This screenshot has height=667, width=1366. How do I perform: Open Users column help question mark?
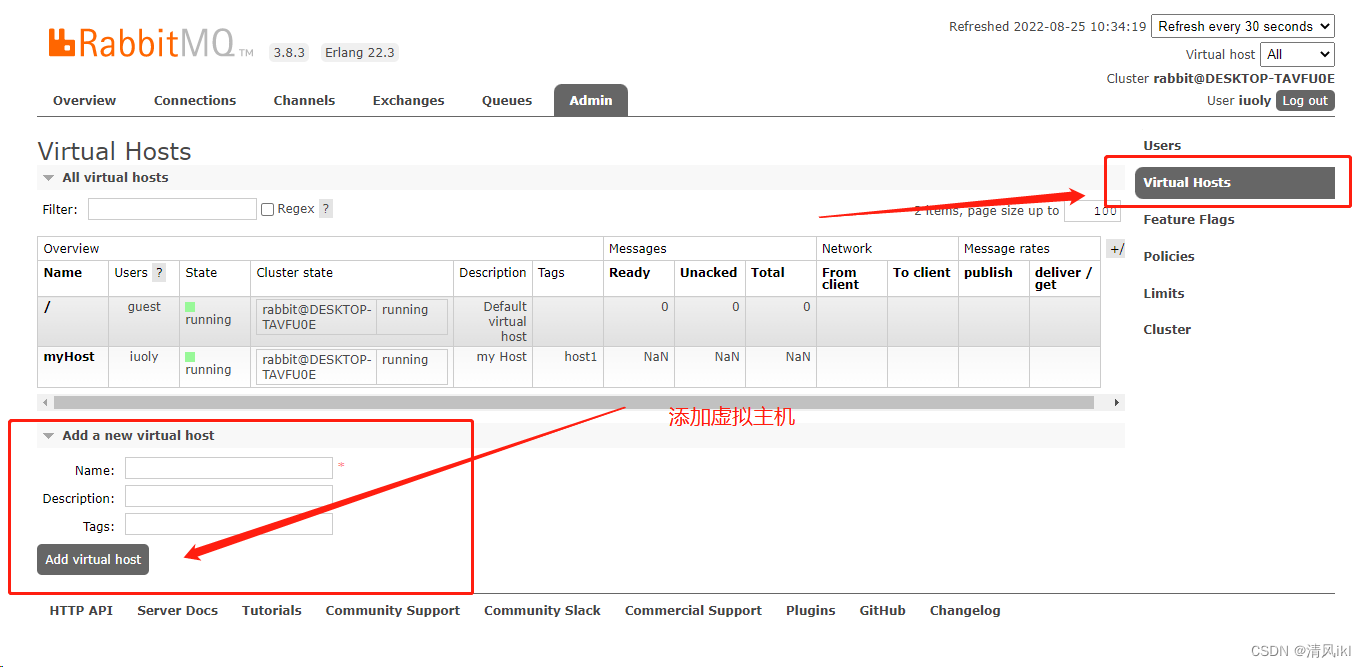tap(159, 273)
